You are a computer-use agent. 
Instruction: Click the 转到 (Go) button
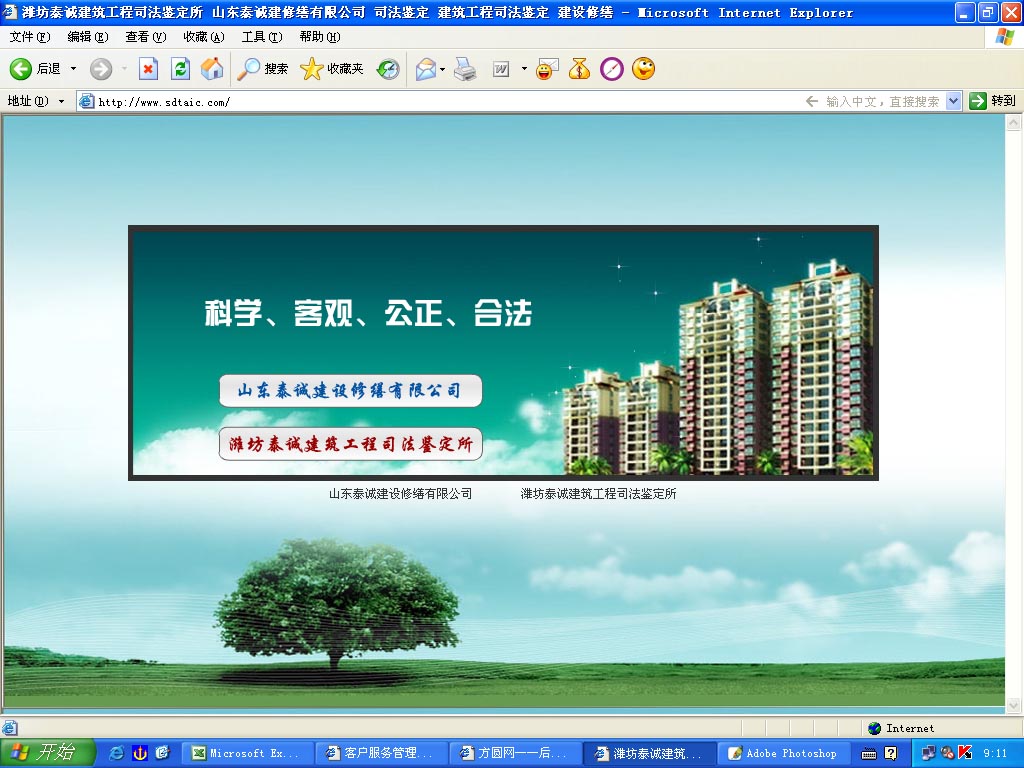point(992,101)
